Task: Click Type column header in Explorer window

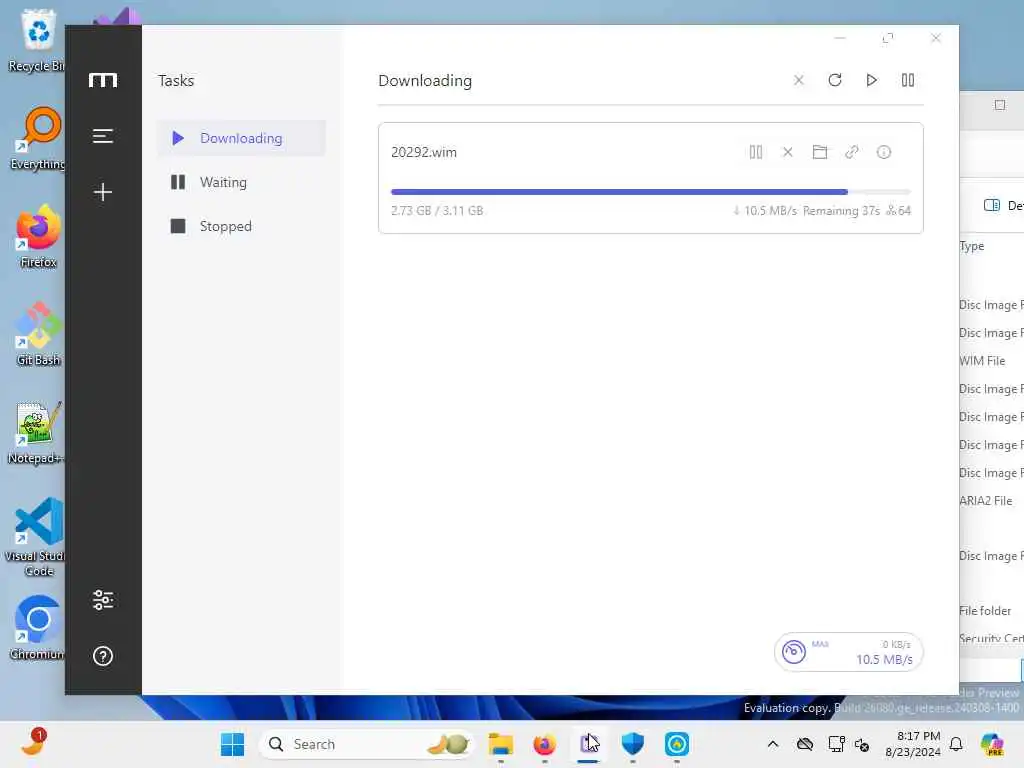Action: pos(972,246)
